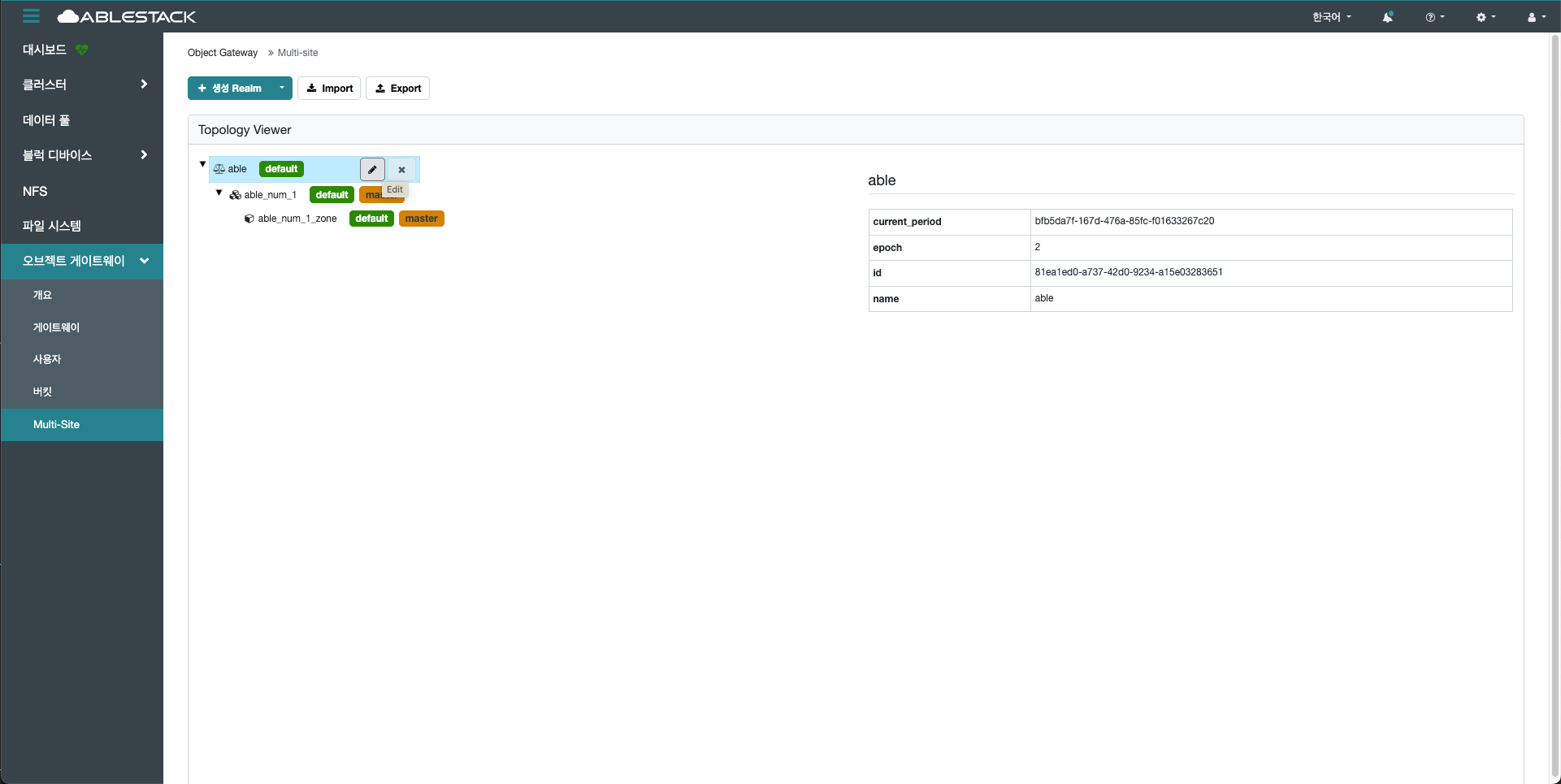This screenshot has width=1561, height=784.
Task: Open the user profile menu
Action: click(x=1536, y=17)
